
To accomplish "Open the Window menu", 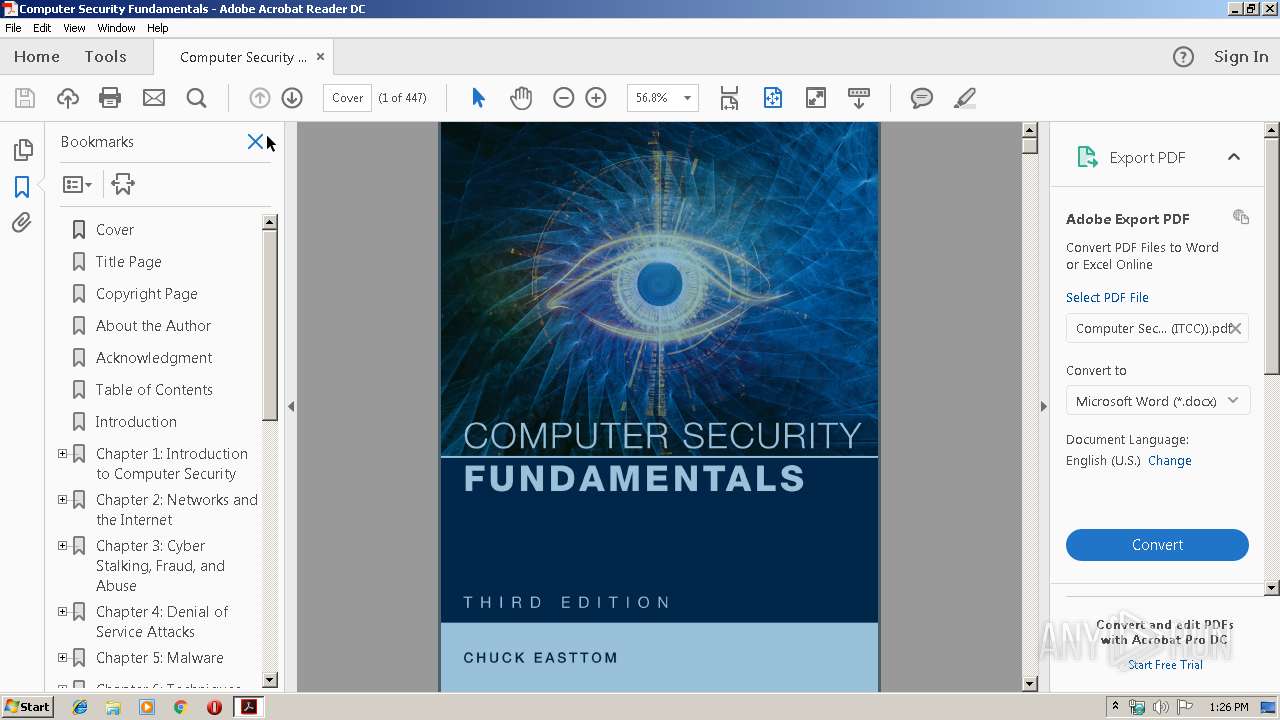I will click(116, 28).
